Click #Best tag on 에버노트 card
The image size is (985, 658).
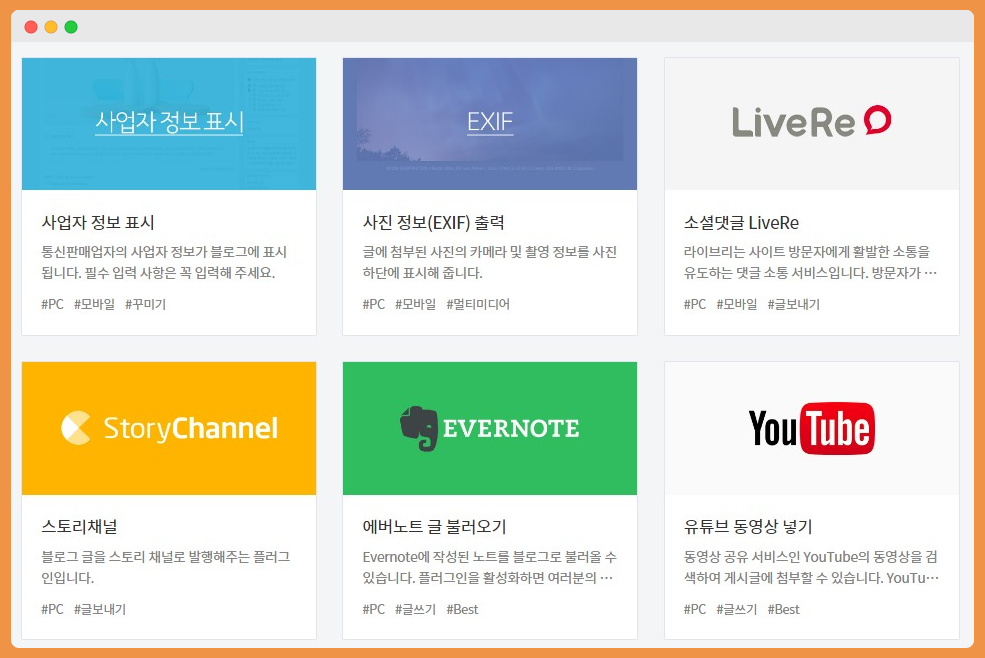pos(462,609)
